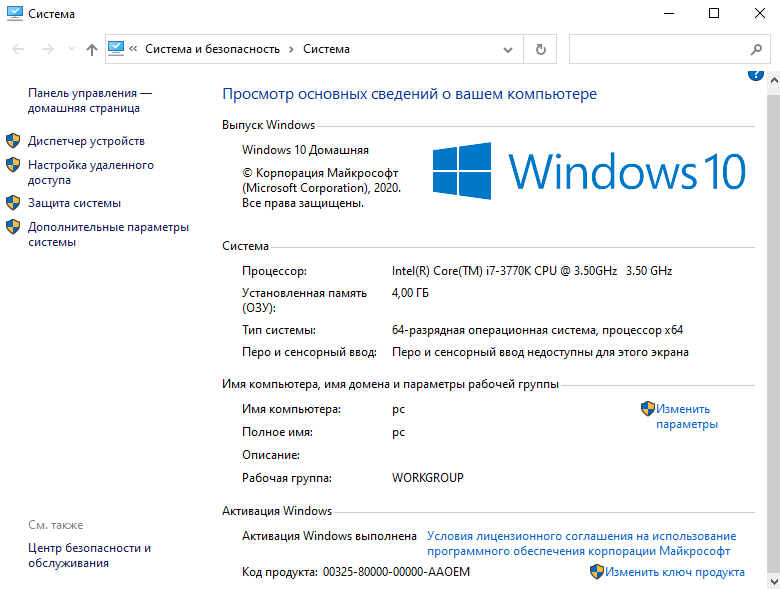780x589 pixels.
Task: Close the Система window
Action: (759, 13)
